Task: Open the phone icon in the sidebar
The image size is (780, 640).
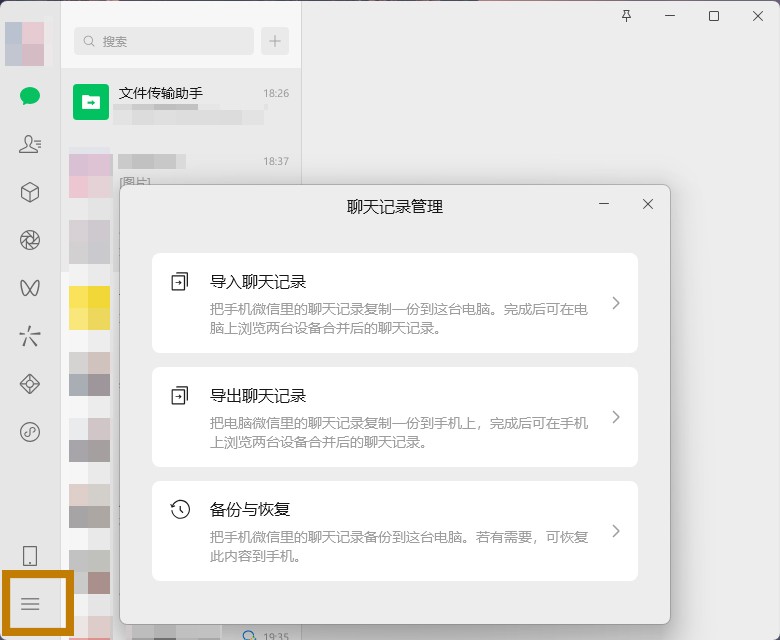Action: tap(30, 555)
